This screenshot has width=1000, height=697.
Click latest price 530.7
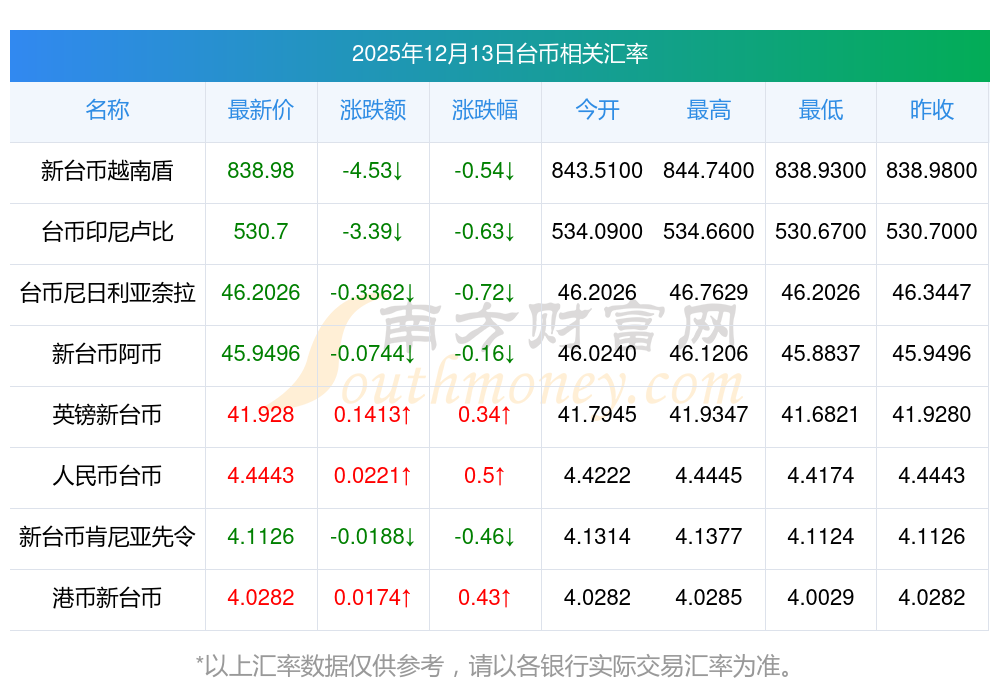pos(261,231)
